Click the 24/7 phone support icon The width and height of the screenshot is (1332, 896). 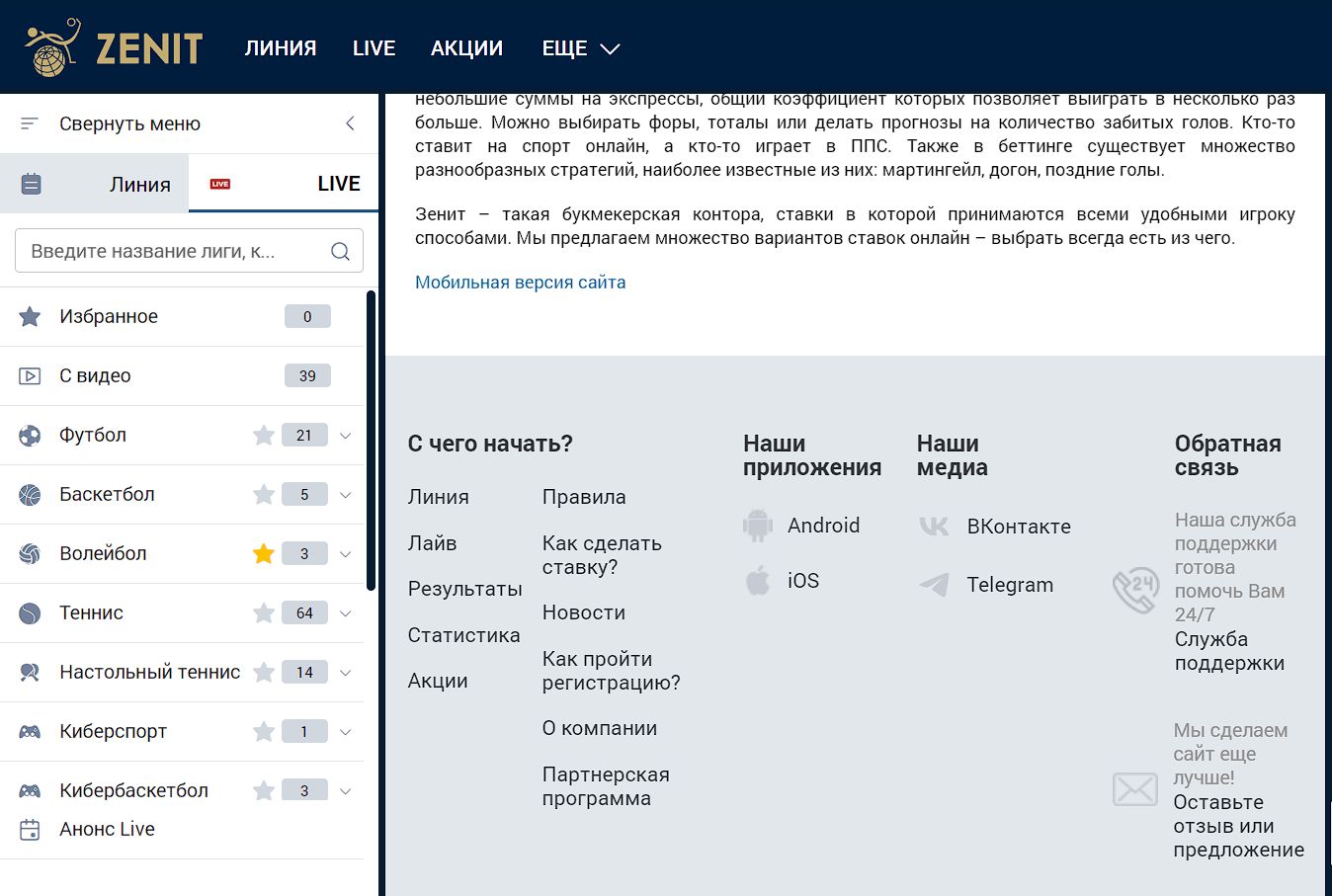[x=1135, y=591]
